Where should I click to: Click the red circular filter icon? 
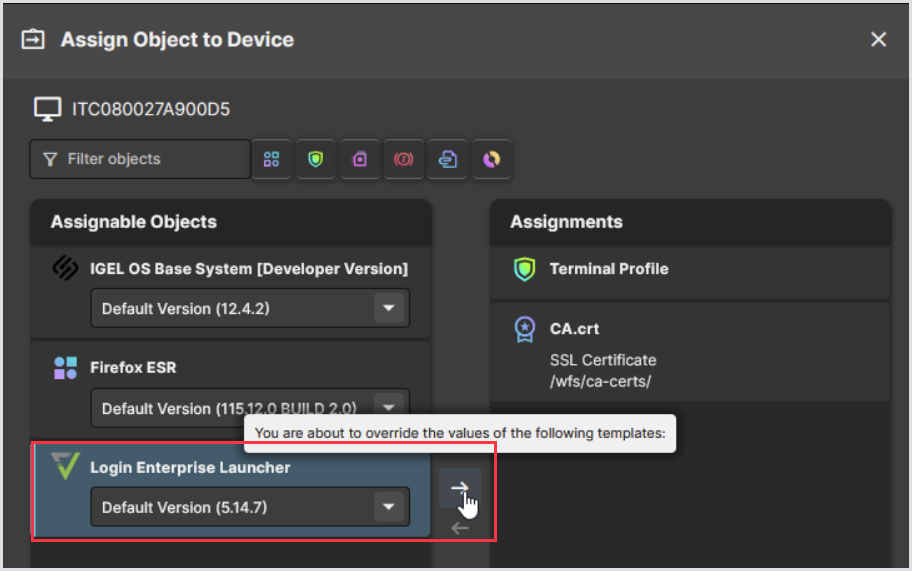[404, 159]
